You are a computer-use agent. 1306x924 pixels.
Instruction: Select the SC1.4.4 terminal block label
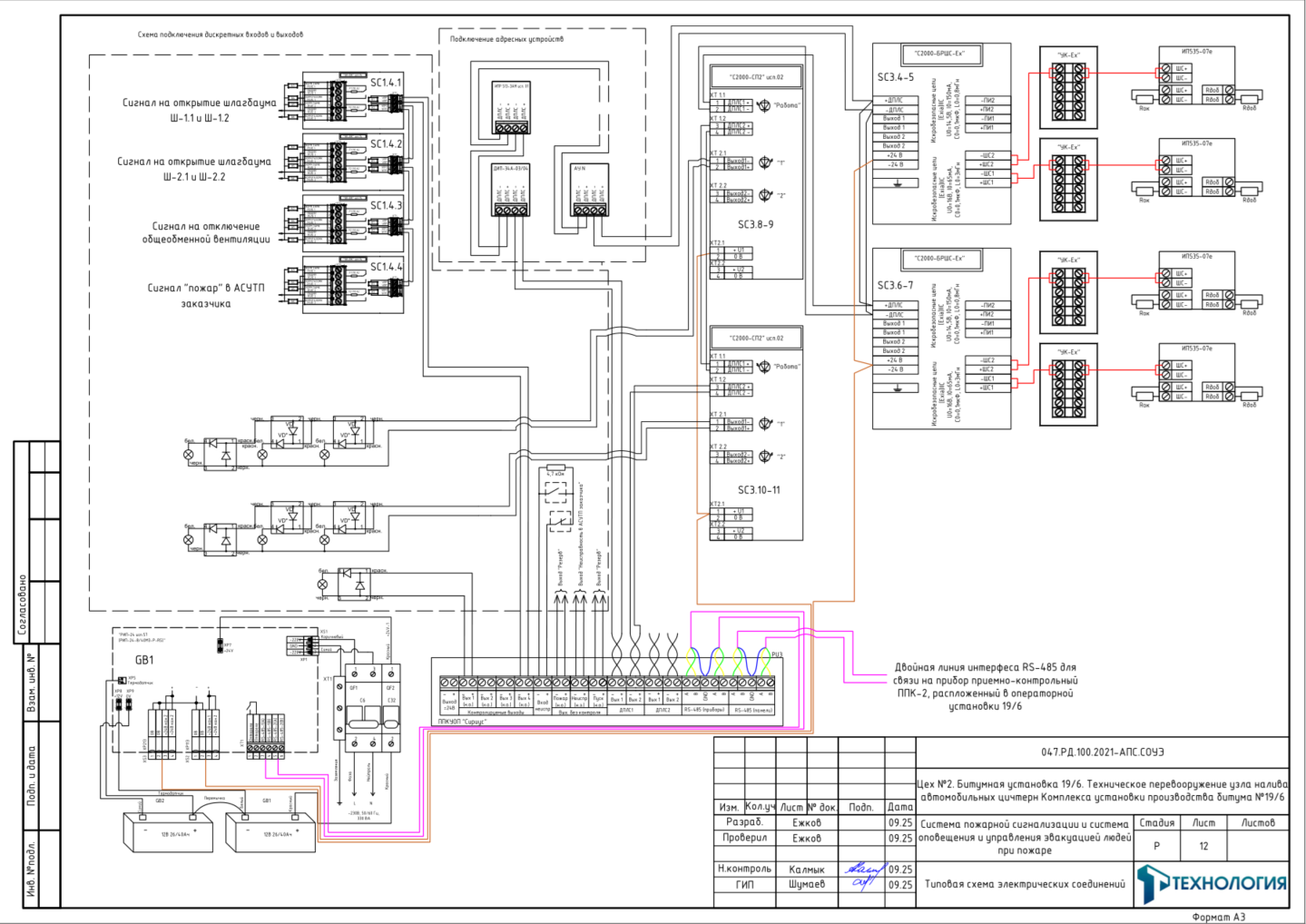(x=386, y=267)
